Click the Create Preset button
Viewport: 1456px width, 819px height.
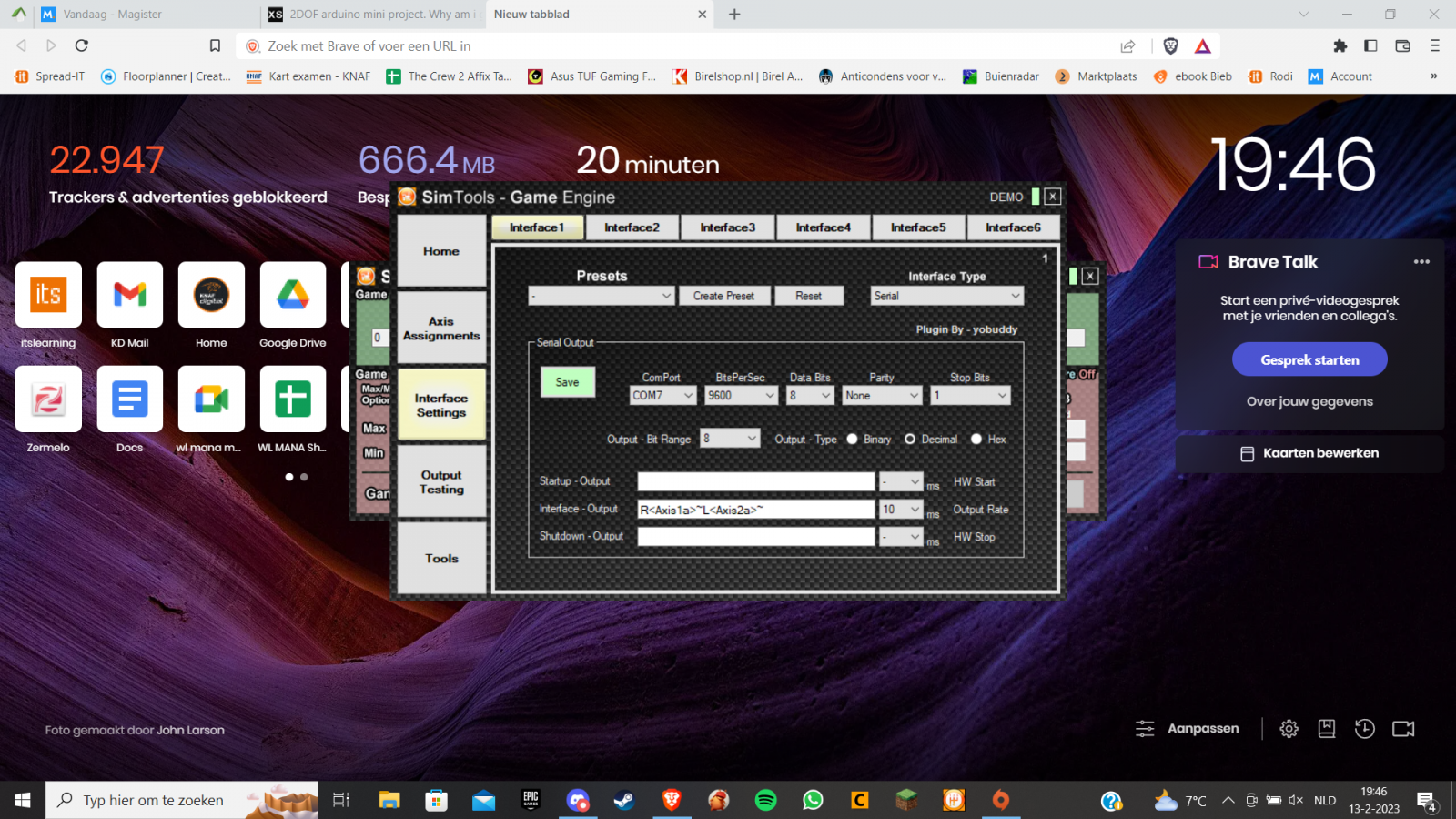(x=724, y=296)
